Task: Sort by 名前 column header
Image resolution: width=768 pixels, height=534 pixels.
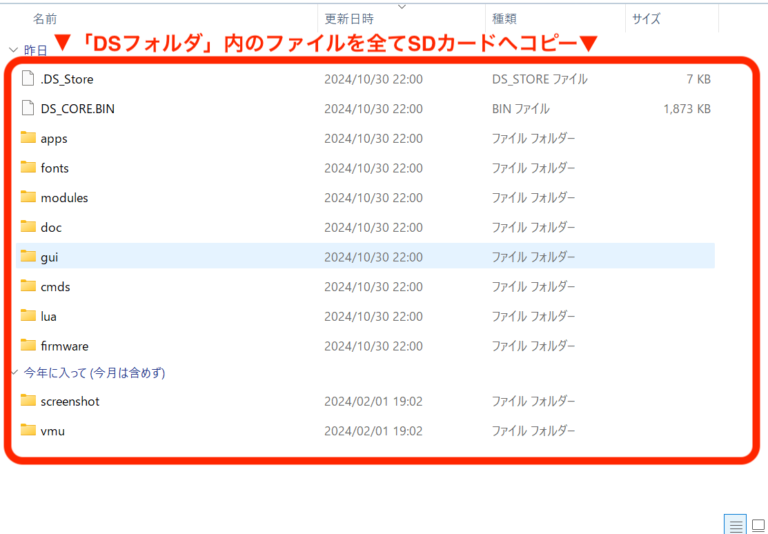Action: (x=45, y=19)
